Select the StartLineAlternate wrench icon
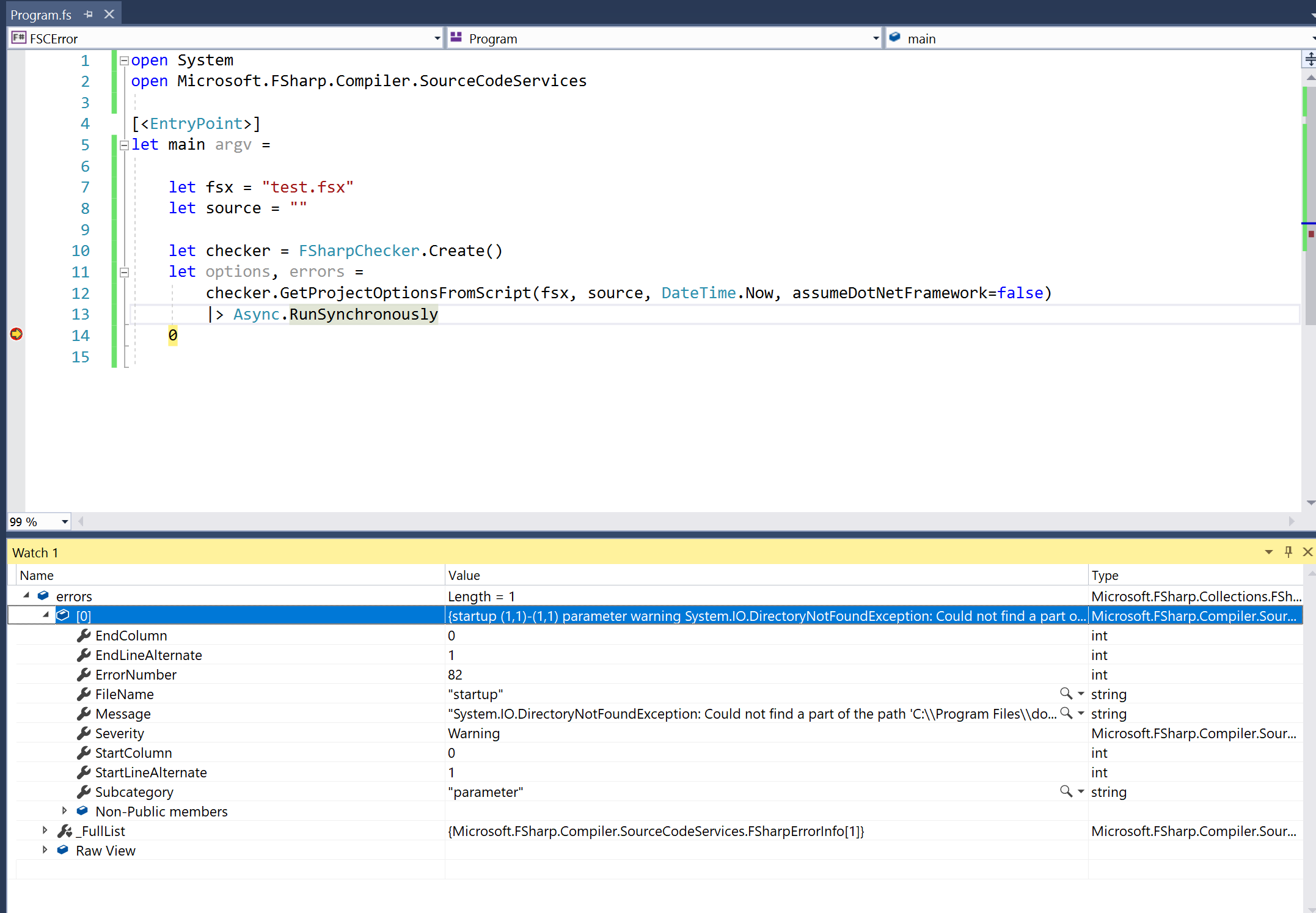The height and width of the screenshot is (913, 1316). (x=84, y=772)
